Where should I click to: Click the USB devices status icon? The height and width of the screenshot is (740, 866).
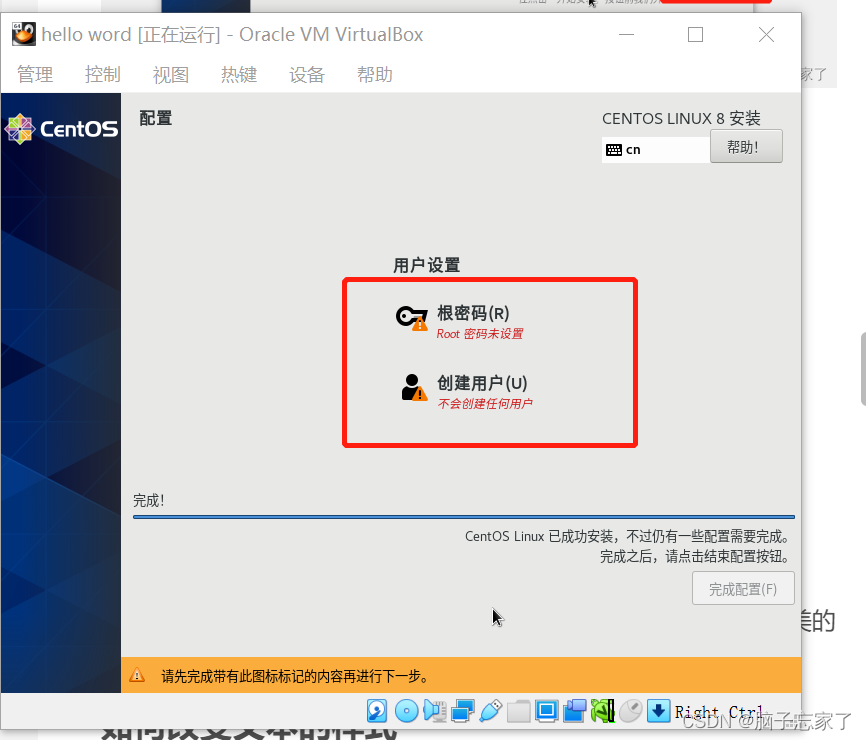pyautogui.click(x=491, y=711)
